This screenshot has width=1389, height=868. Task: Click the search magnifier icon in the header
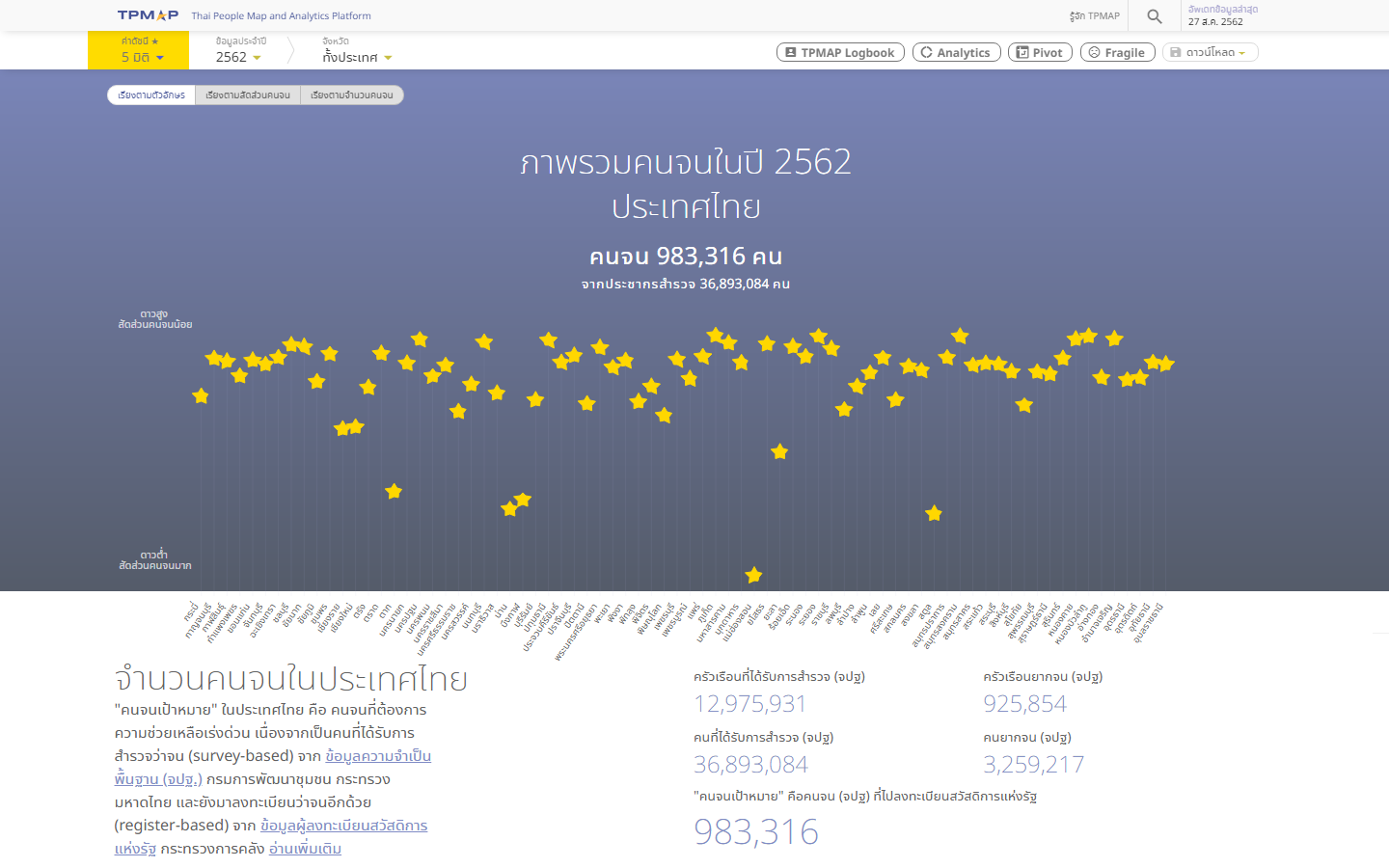point(1154,16)
